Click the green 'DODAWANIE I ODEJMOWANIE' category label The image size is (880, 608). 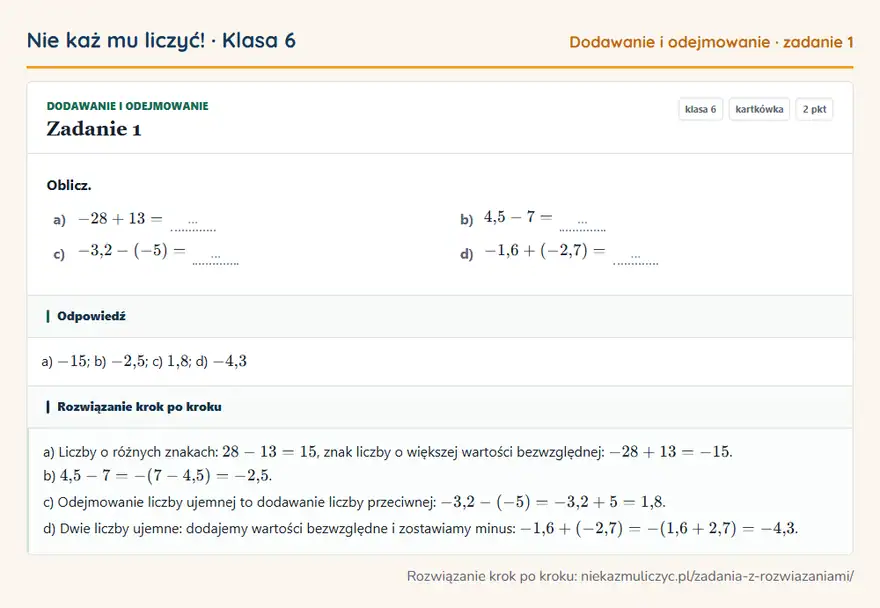click(x=127, y=106)
